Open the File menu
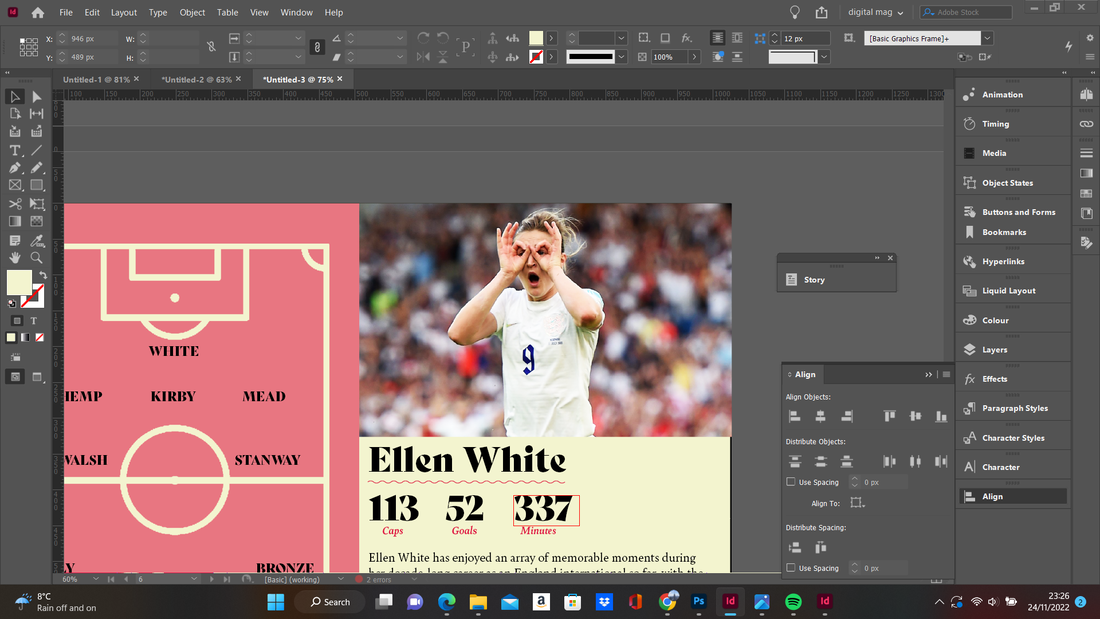 pos(66,13)
